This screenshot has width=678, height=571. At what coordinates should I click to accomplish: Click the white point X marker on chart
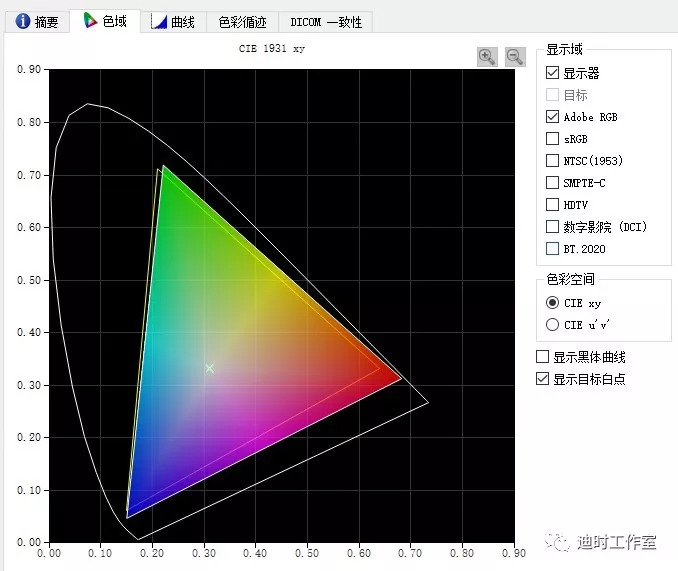(210, 368)
